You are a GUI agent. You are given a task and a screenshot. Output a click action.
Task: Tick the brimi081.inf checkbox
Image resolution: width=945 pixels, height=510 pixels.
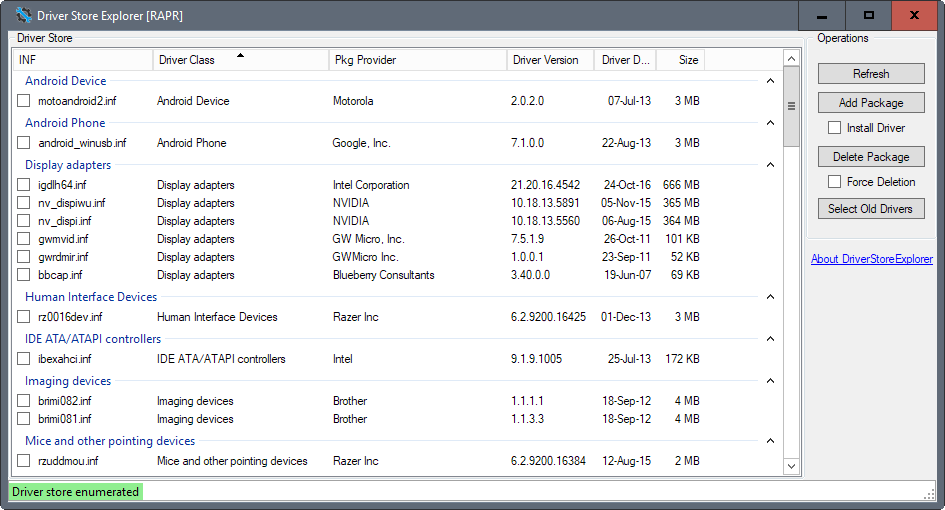24,419
